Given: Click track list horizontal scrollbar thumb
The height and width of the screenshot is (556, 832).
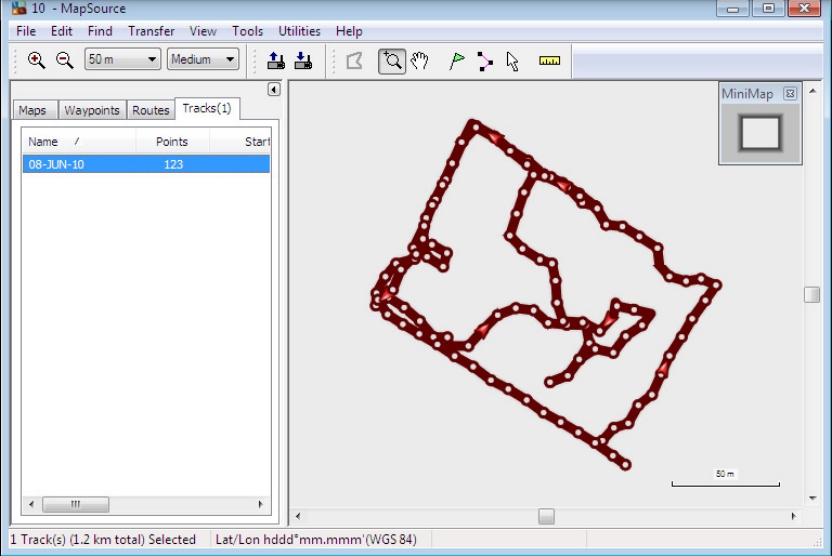Looking at the screenshot, I should coord(75,504).
